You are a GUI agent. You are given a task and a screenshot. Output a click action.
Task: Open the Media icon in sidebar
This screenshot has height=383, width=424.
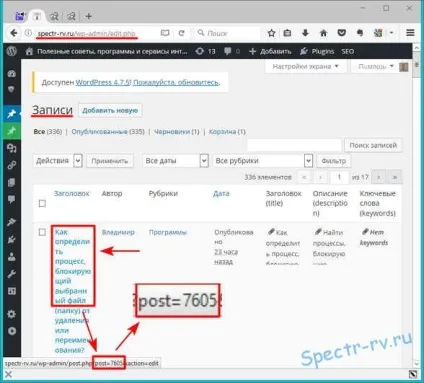pos(12,148)
